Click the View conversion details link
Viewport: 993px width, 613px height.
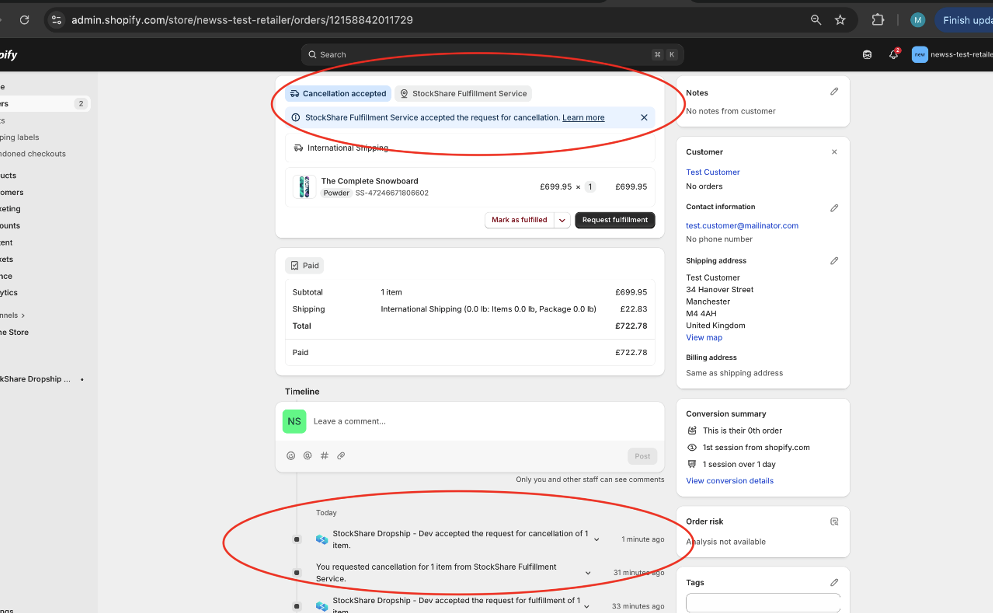pos(729,481)
